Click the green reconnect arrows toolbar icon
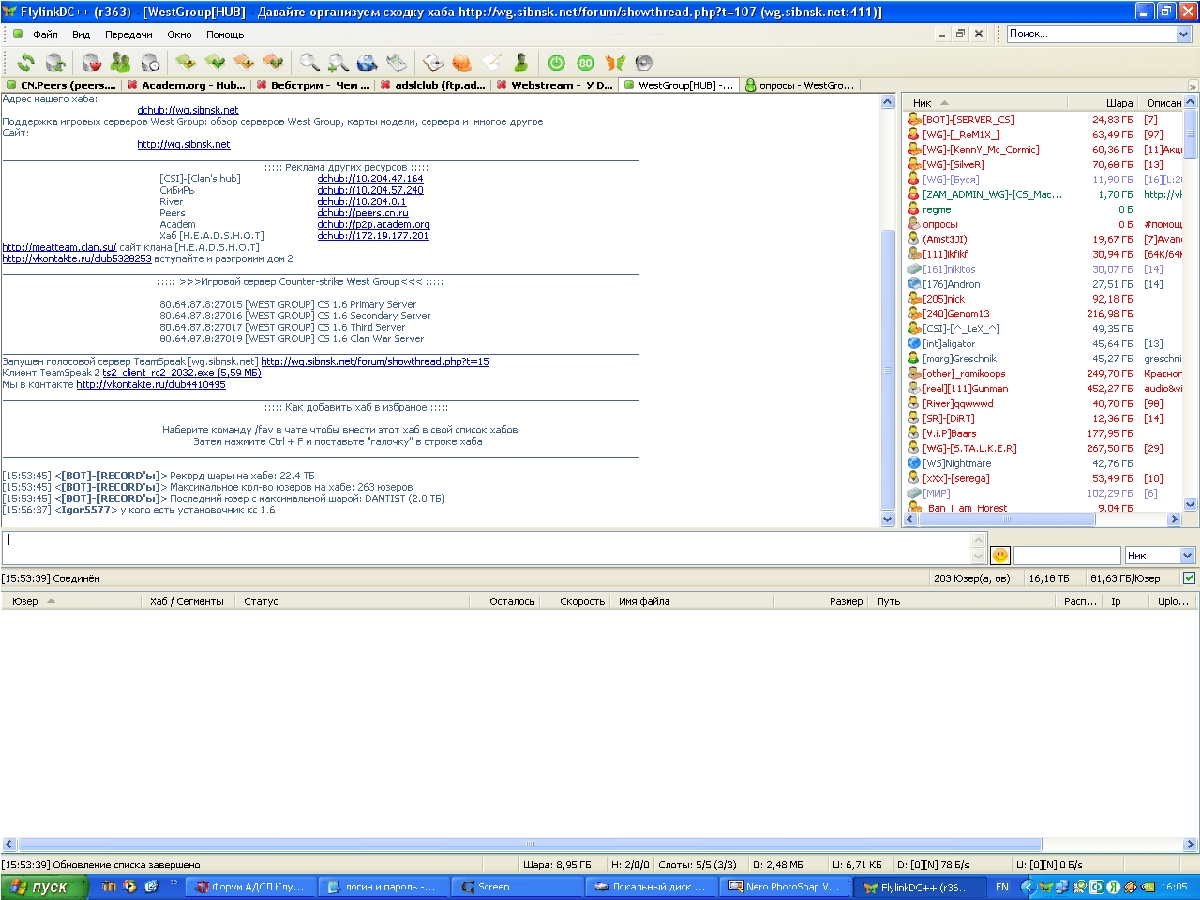The width and height of the screenshot is (1200, 900). 25,62
